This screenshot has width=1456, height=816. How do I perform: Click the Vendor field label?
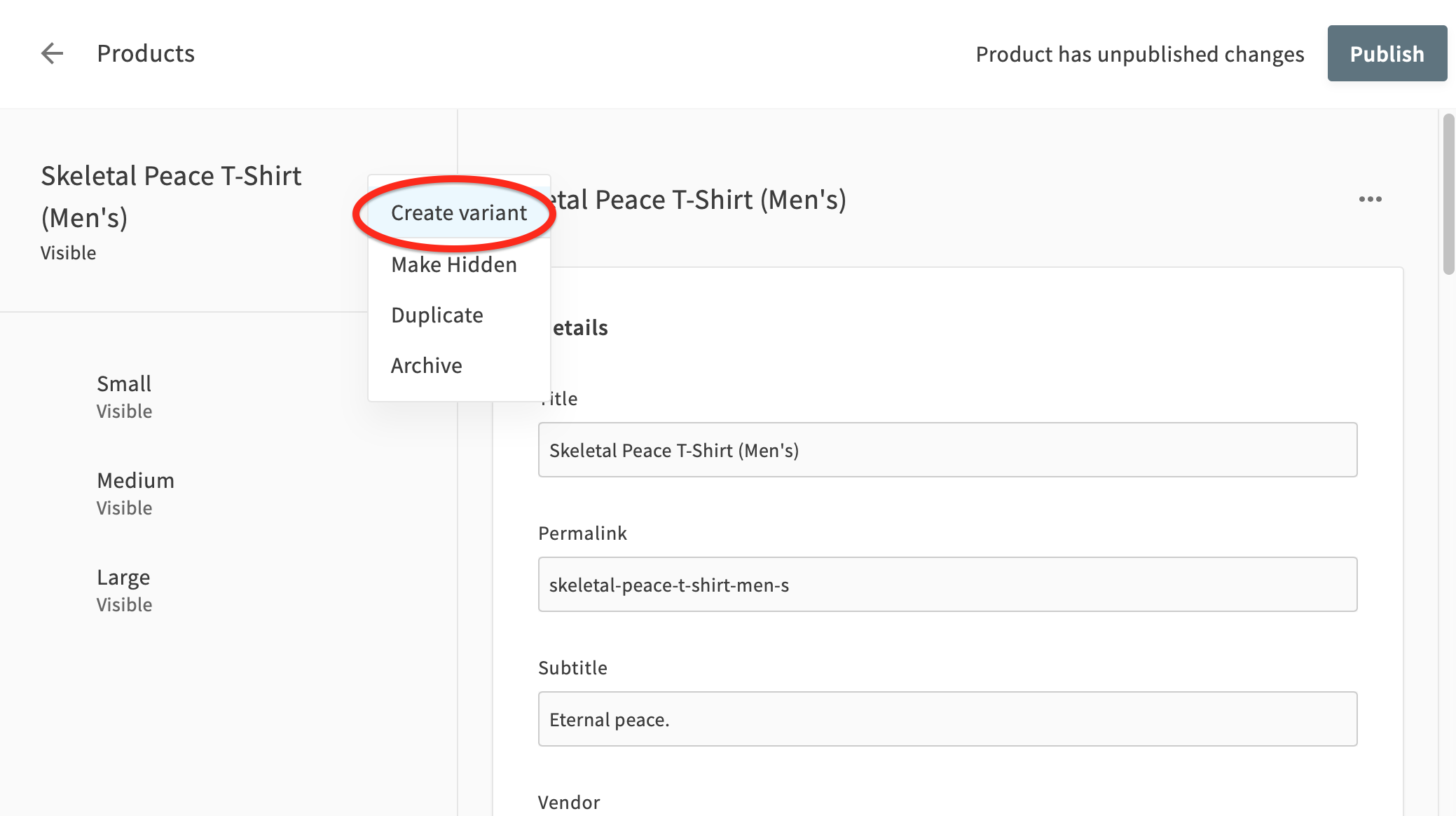tap(569, 802)
